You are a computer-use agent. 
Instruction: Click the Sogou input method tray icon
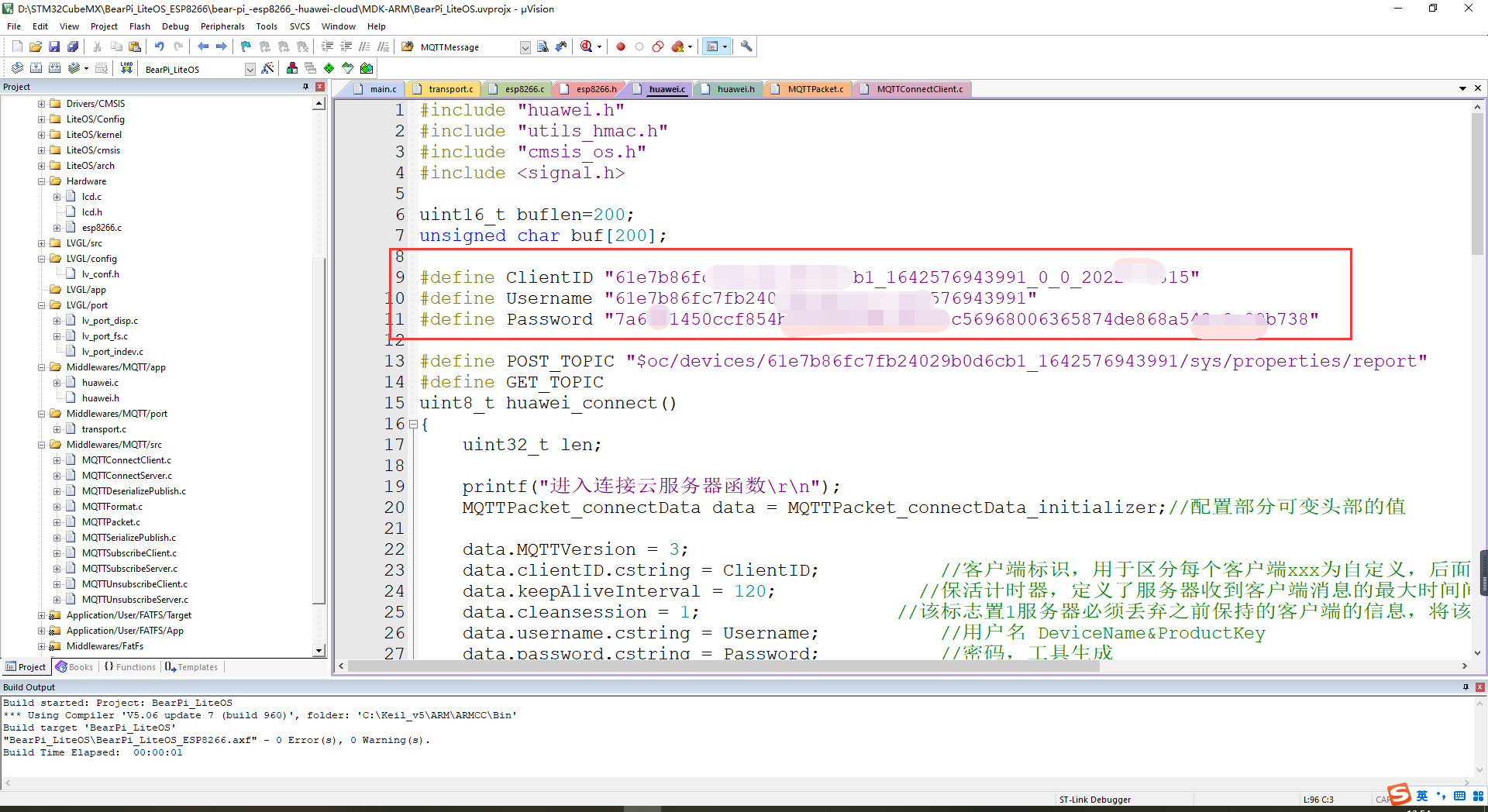click(x=1400, y=795)
